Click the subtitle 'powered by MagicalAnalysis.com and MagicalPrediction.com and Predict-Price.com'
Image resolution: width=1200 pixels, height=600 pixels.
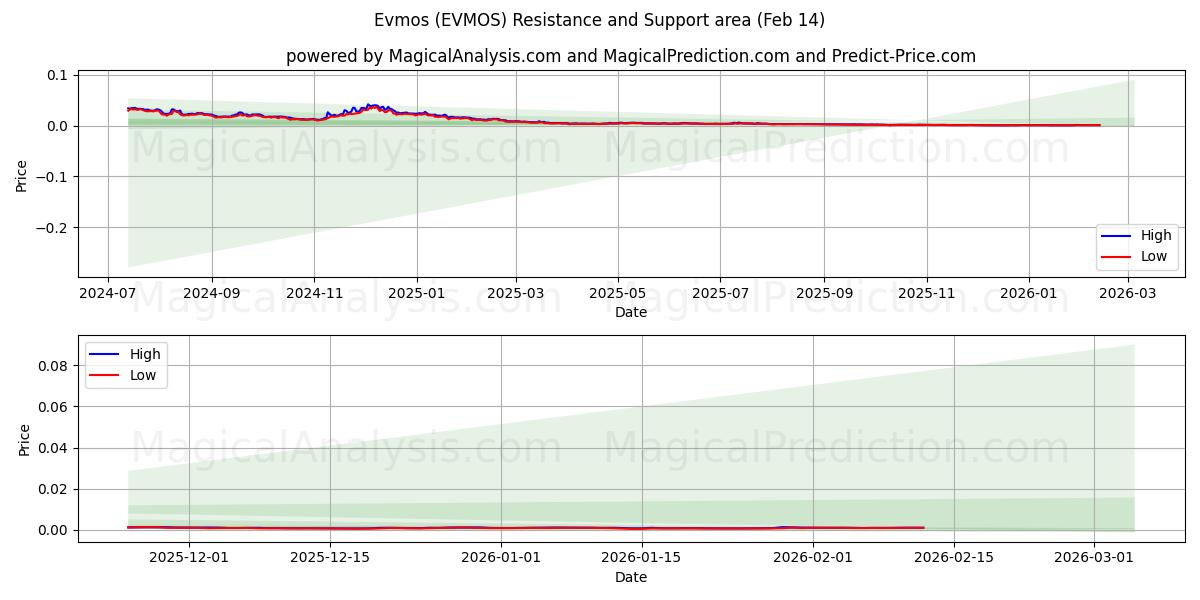(631, 56)
